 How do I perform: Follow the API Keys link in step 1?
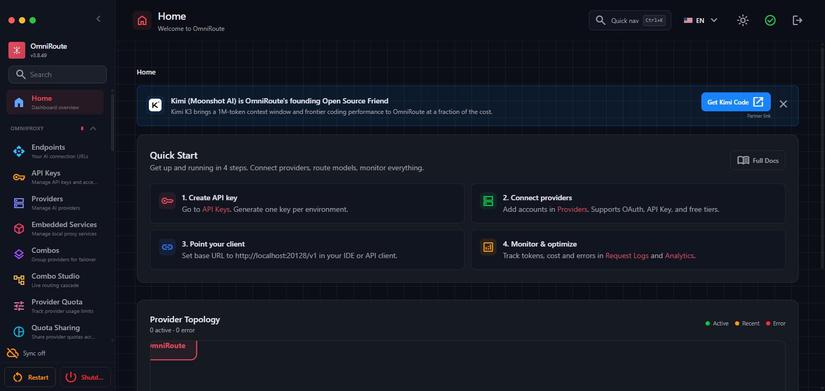coord(216,209)
